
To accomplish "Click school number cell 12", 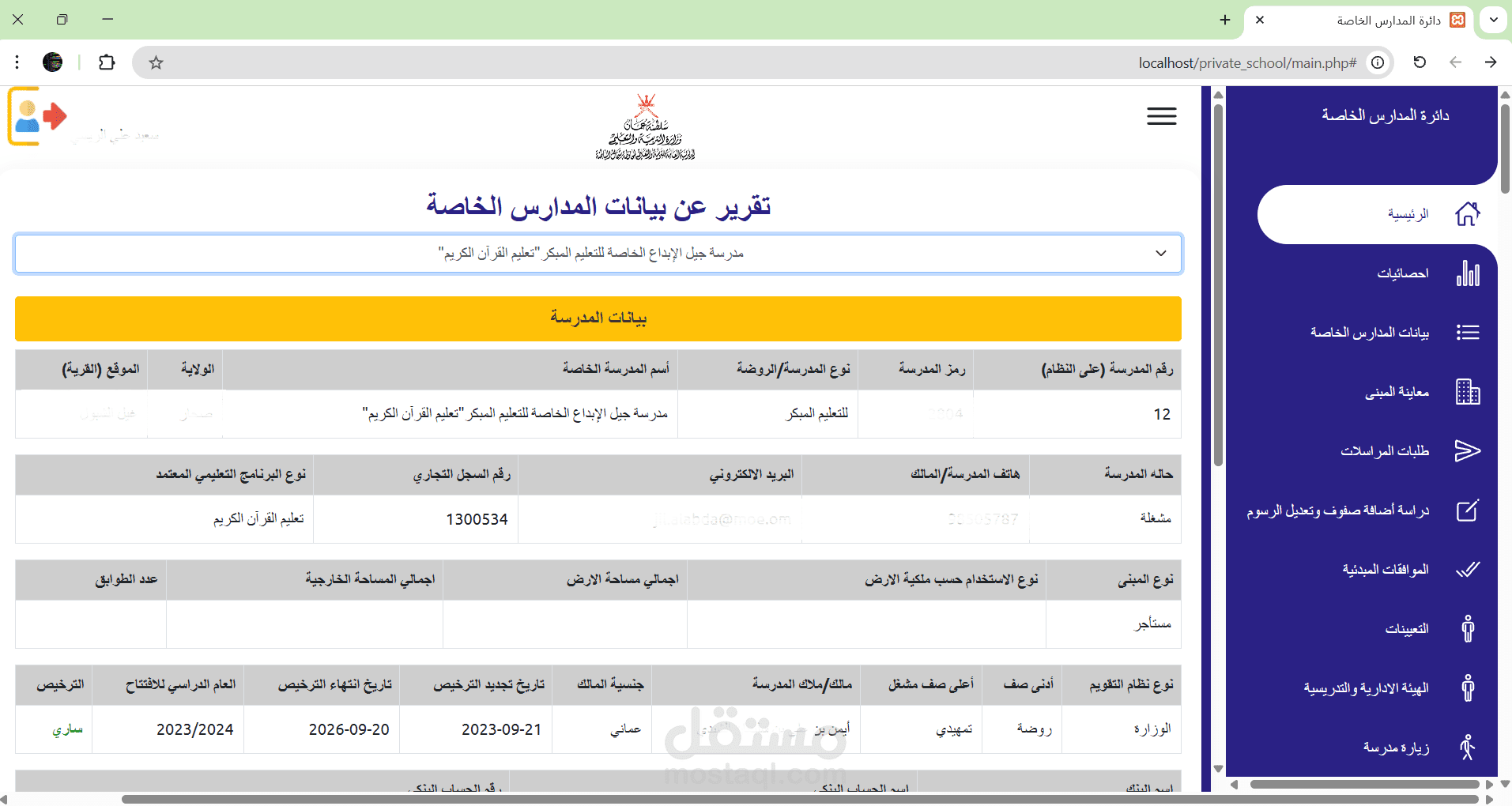I will coord(1076,414).
